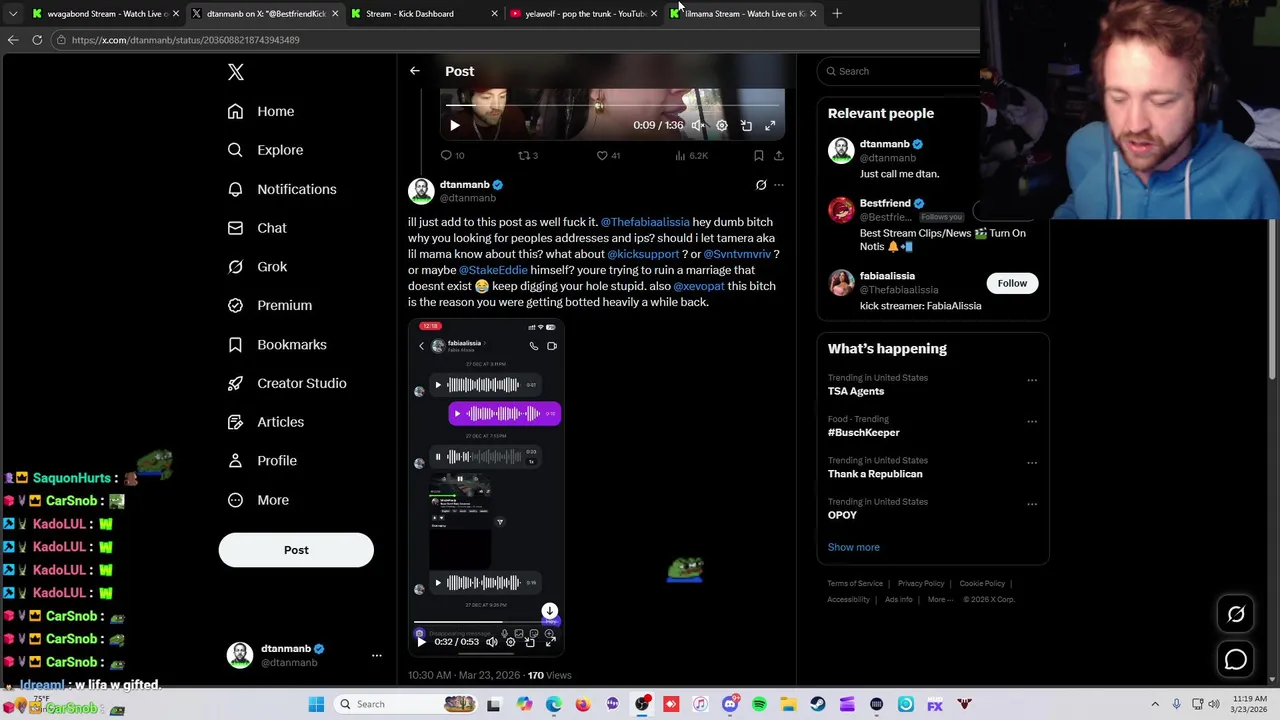Follow fabiaalissia in Relevant people
The width and height of the screenshot is (1280, 720).
coord(1012,283)
